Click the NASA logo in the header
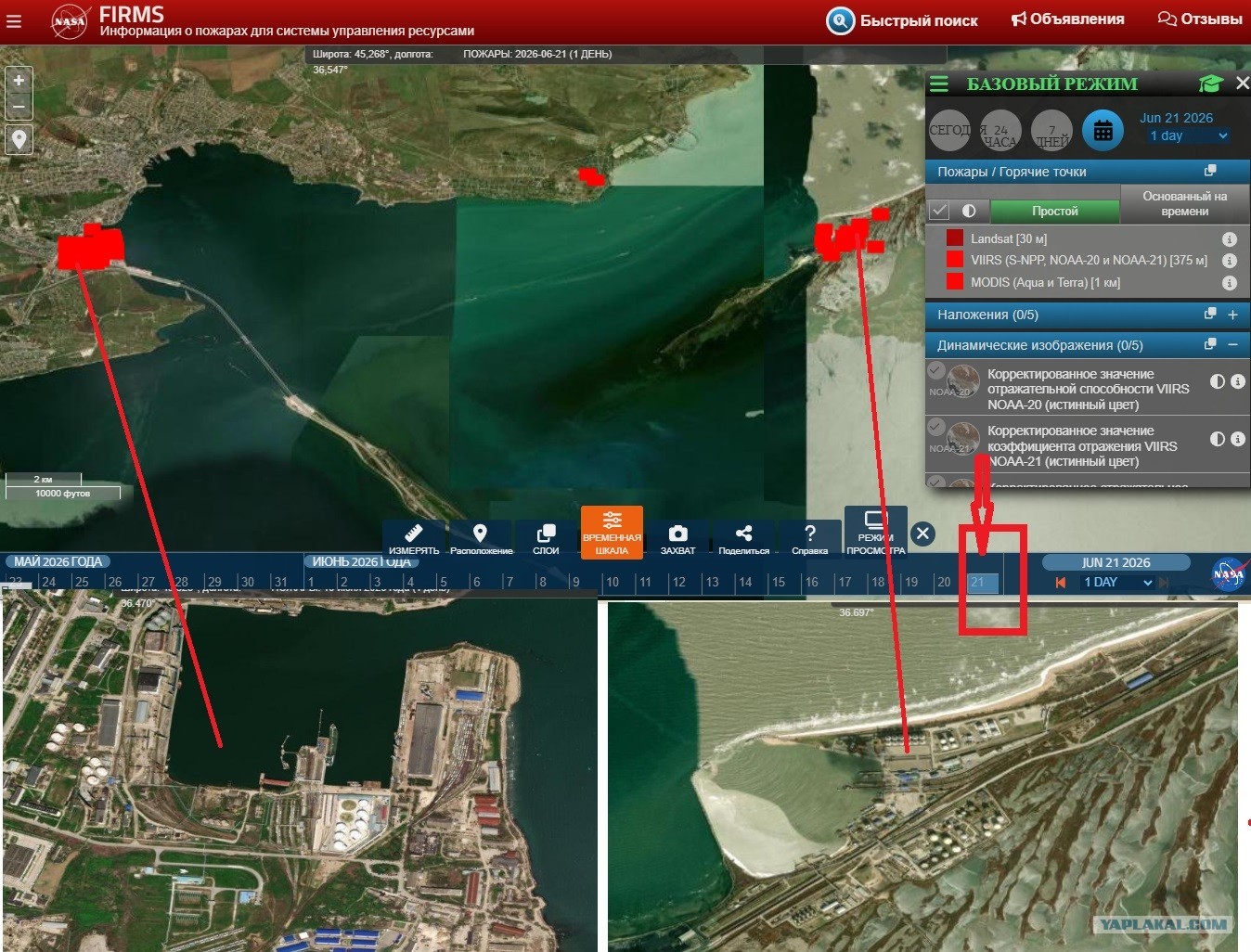Viewport: 1251px width, 952px height. (x=69, y=20)
